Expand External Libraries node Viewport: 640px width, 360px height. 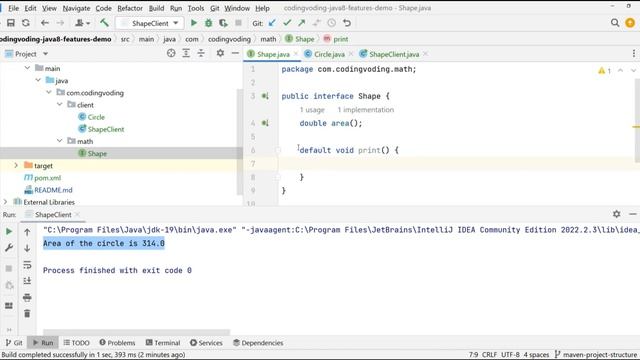pyautogui.click(x=5, y=202)
